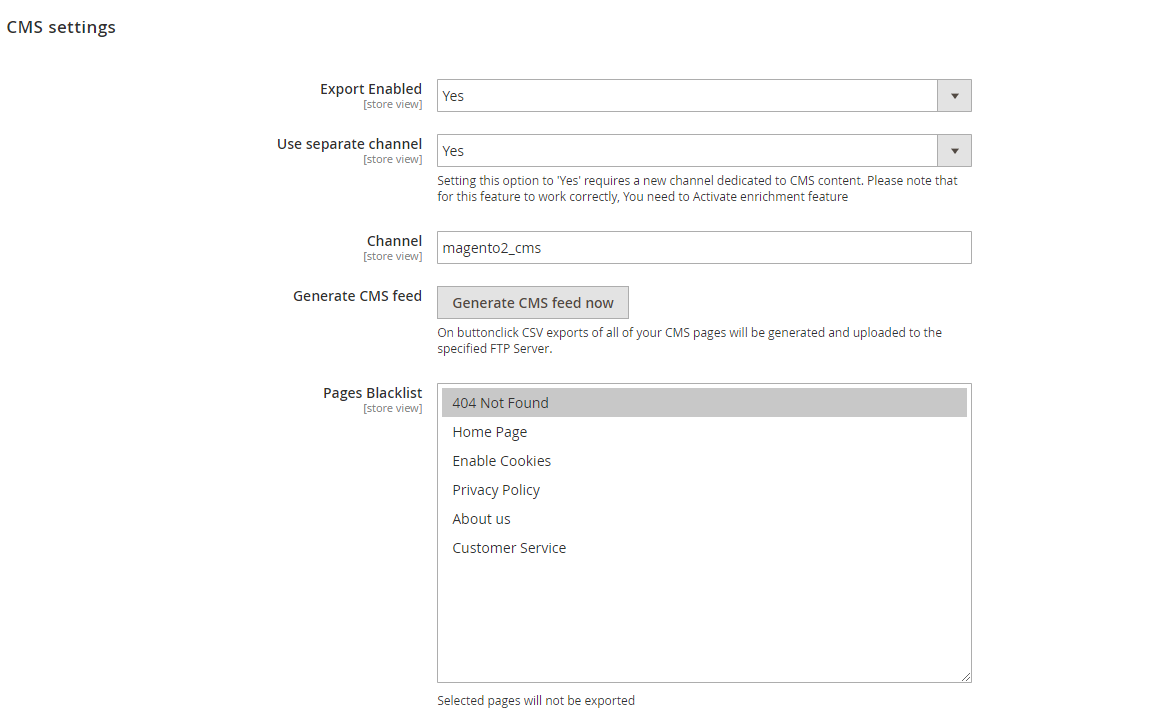This screenshot has width=1165, height=727.
Task: Click the Generate CMS feed label
Action: 357,295
